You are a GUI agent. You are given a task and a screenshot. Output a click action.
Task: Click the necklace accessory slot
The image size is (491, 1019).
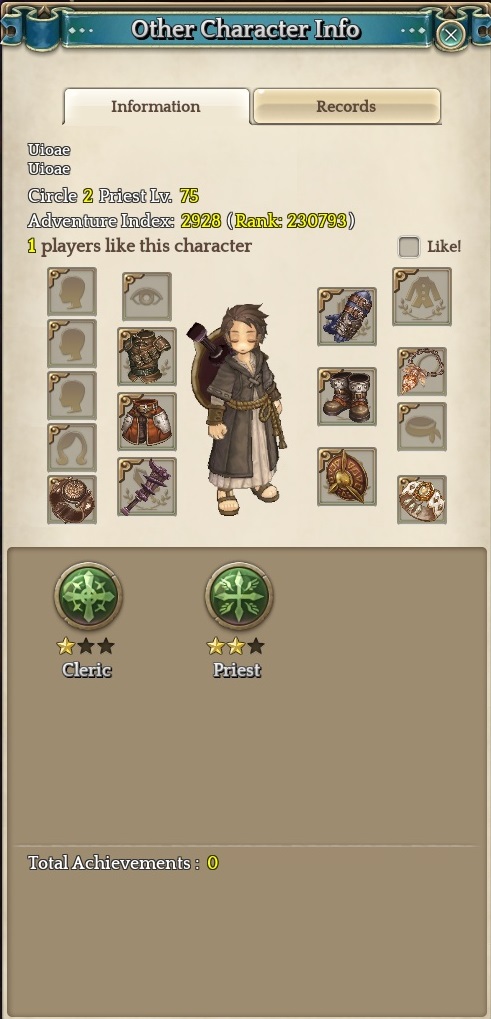tap(422, 371)
